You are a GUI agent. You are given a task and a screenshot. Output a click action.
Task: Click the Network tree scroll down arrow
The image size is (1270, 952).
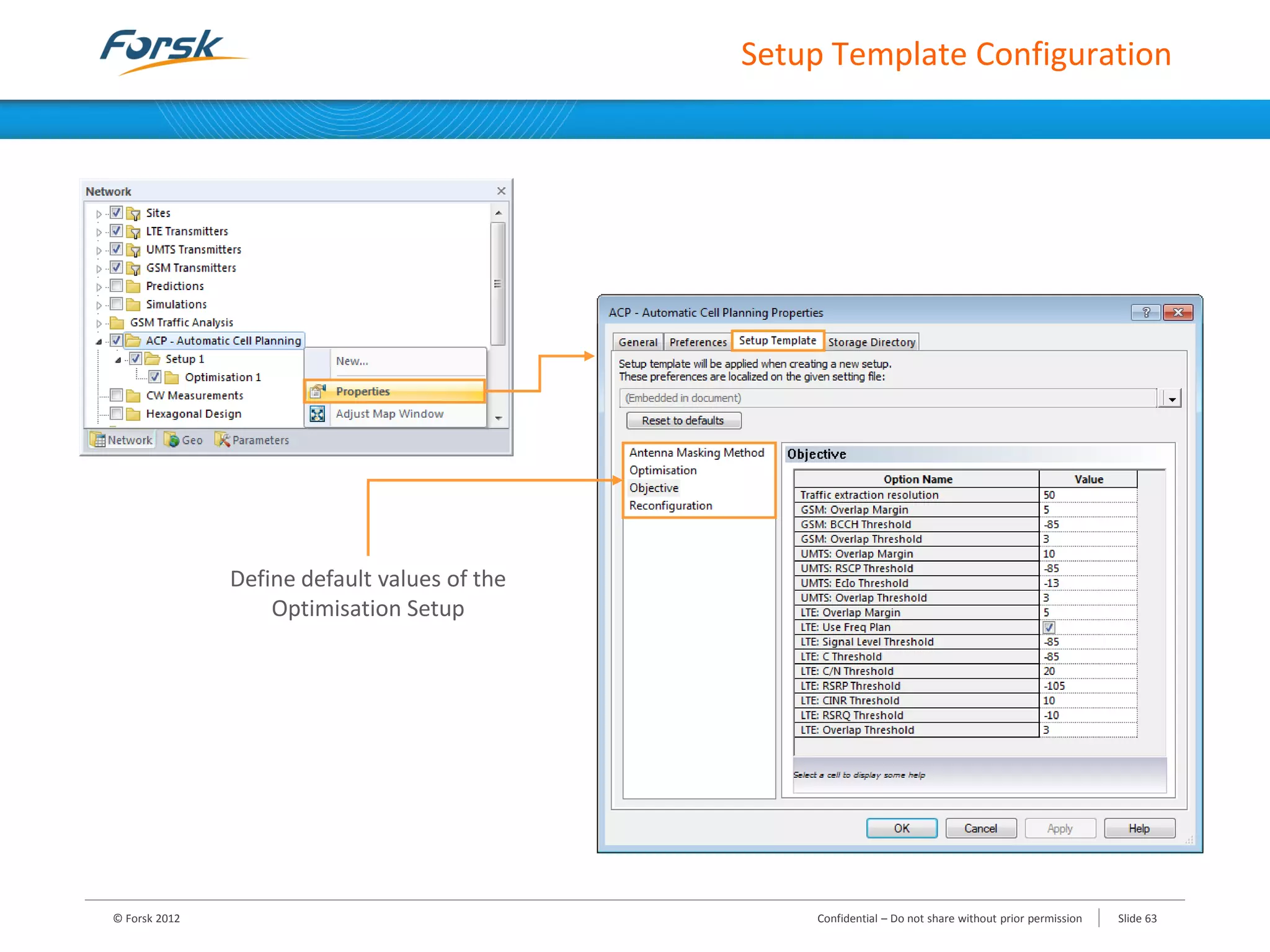[497, 418]
